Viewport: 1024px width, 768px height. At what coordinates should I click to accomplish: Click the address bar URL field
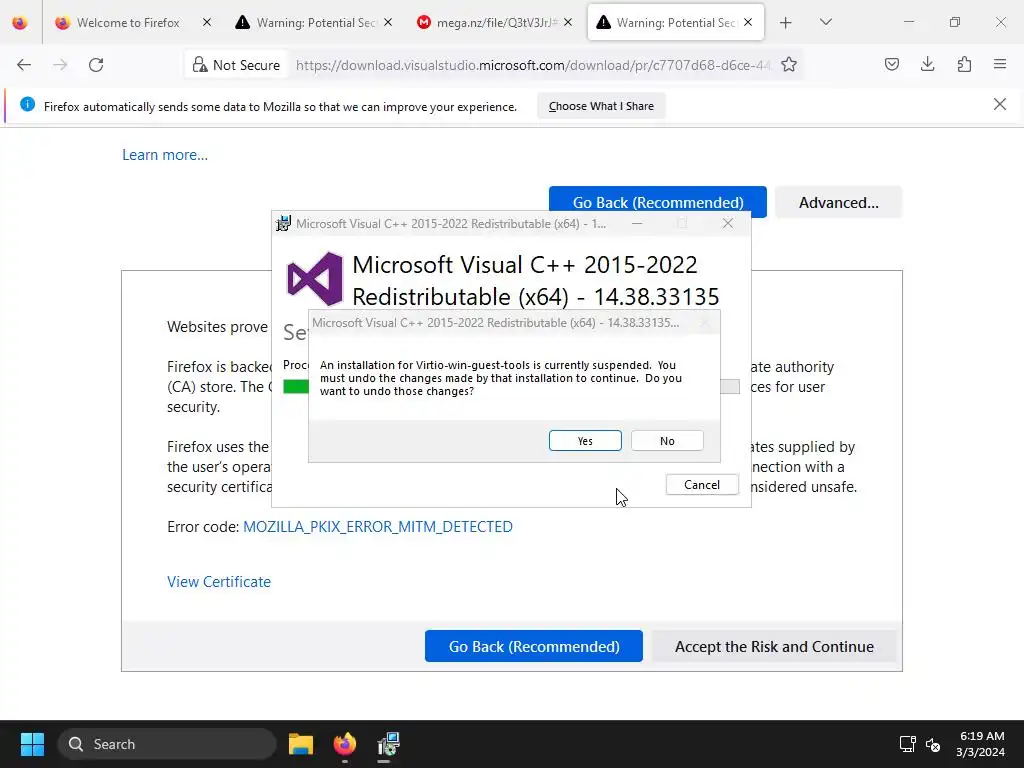tap(534, 65)
